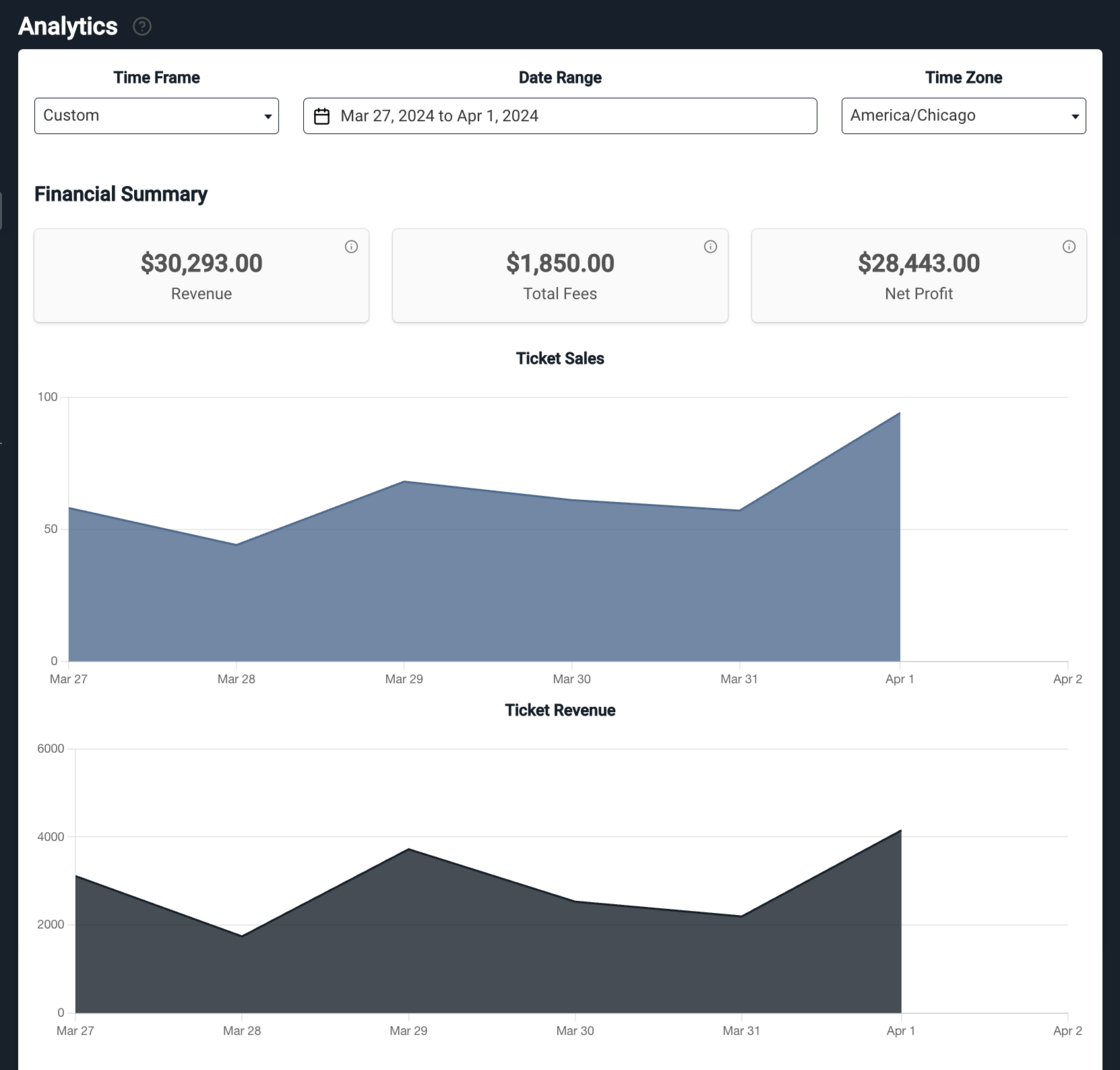This screenshot has width=1120, height=1070.
Task: Click the Revenue card info icon
Action: pyautogui.click(x=351, y=247)
